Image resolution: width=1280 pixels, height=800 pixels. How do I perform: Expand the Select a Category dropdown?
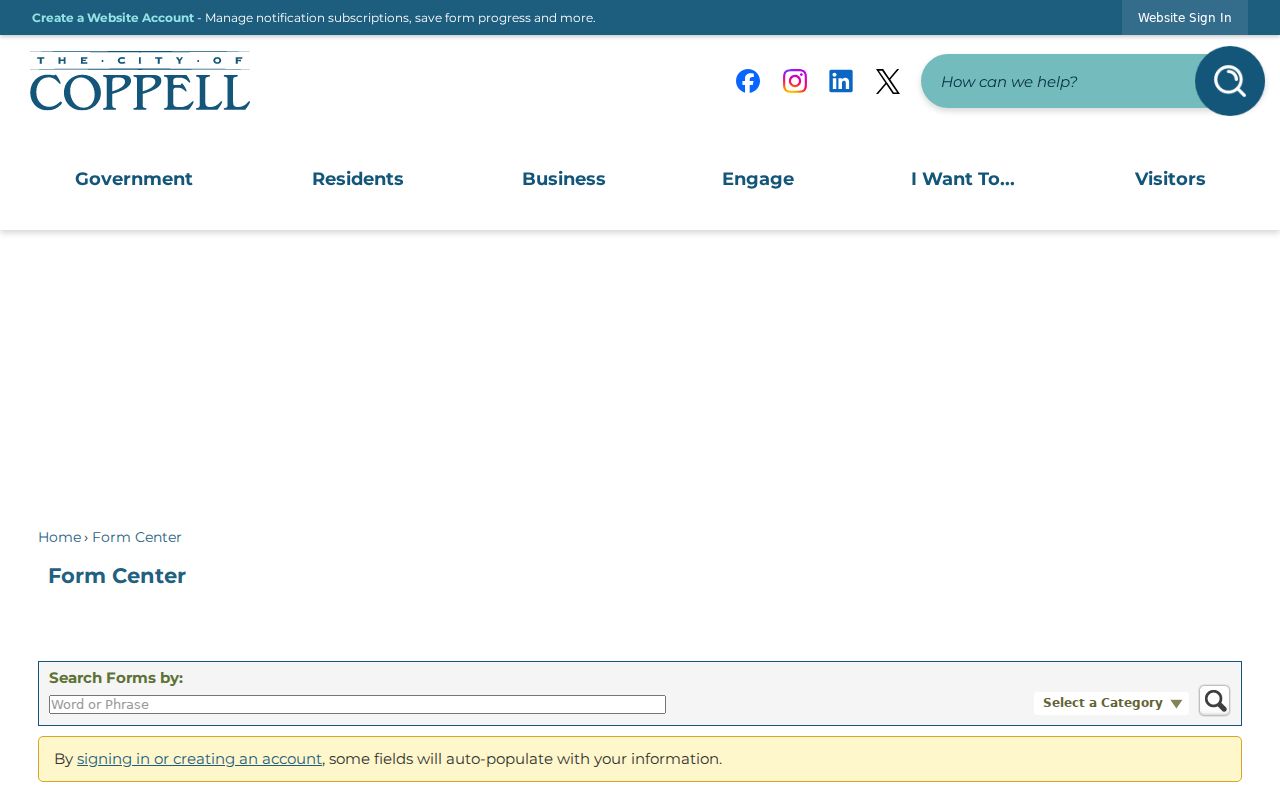[1112, 703]
